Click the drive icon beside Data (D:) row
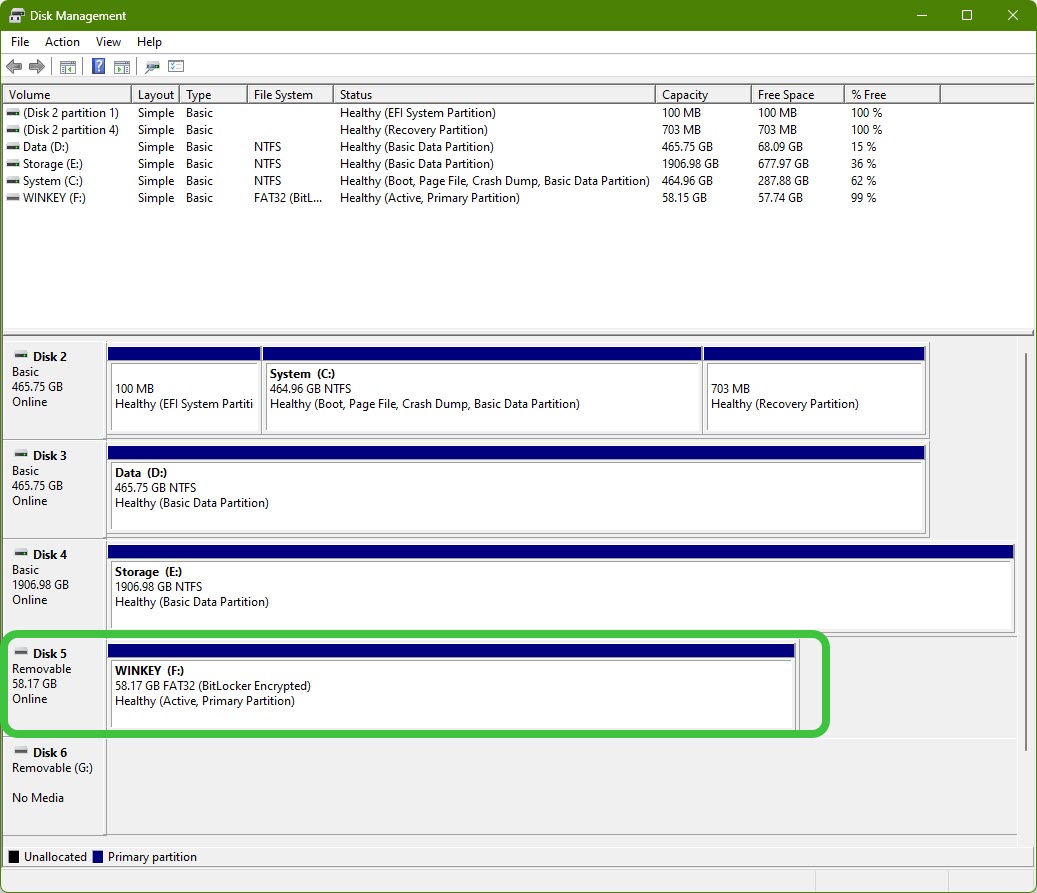Image resolution: width=1037 pixels, height=893 pixels. coord(13,147)
